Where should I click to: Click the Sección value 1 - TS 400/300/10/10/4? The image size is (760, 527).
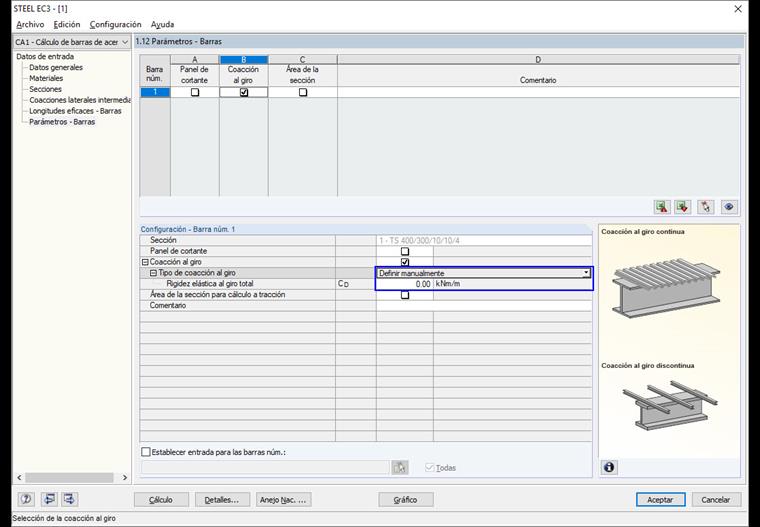(419, 240)
